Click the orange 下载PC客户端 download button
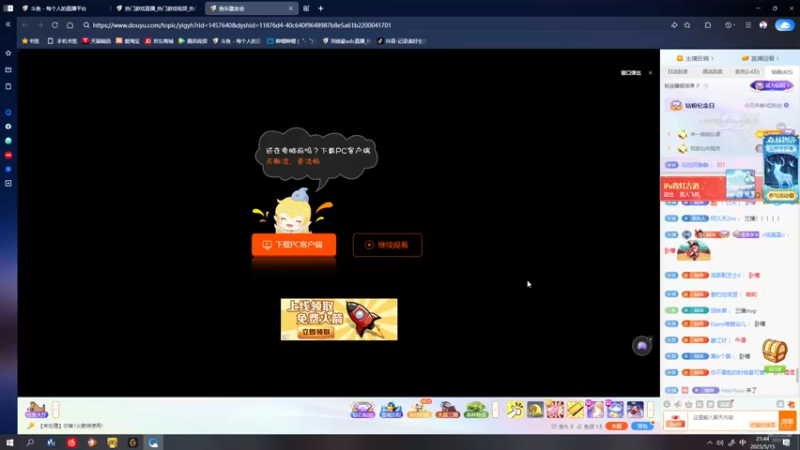 click(x=294, y=245)
